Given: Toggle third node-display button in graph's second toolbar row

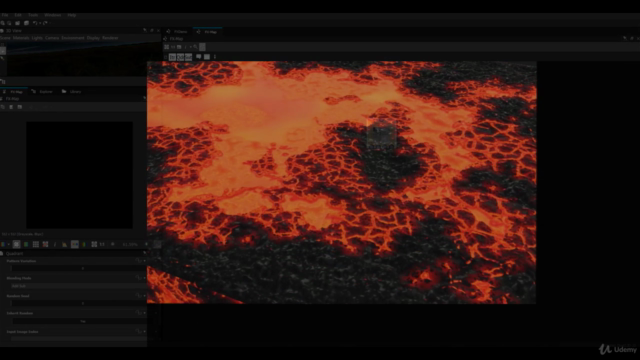Looking at the screenshot, I should [189, 57].
